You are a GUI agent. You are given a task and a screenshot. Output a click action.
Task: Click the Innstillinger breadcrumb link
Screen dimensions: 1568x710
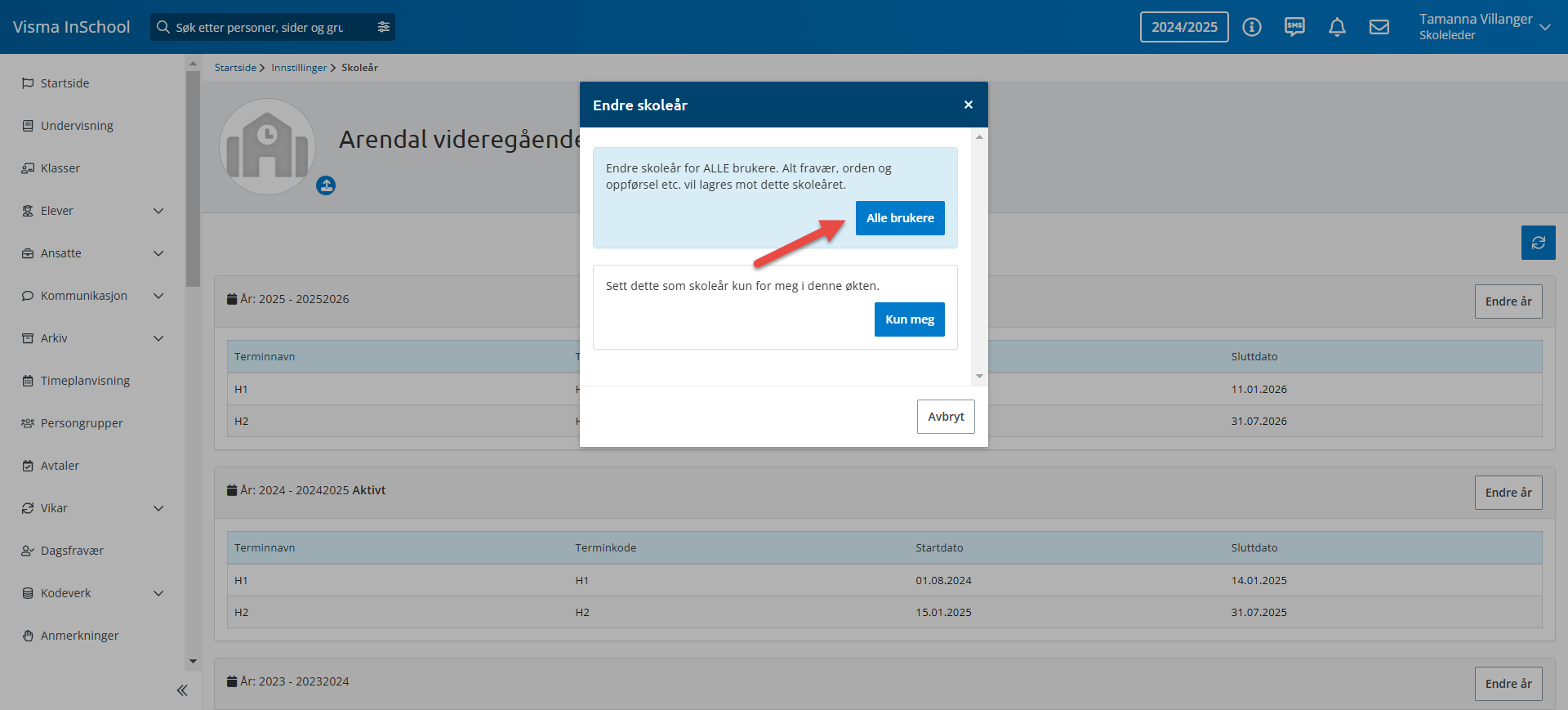pyautogui.click(x=299, y=68)
